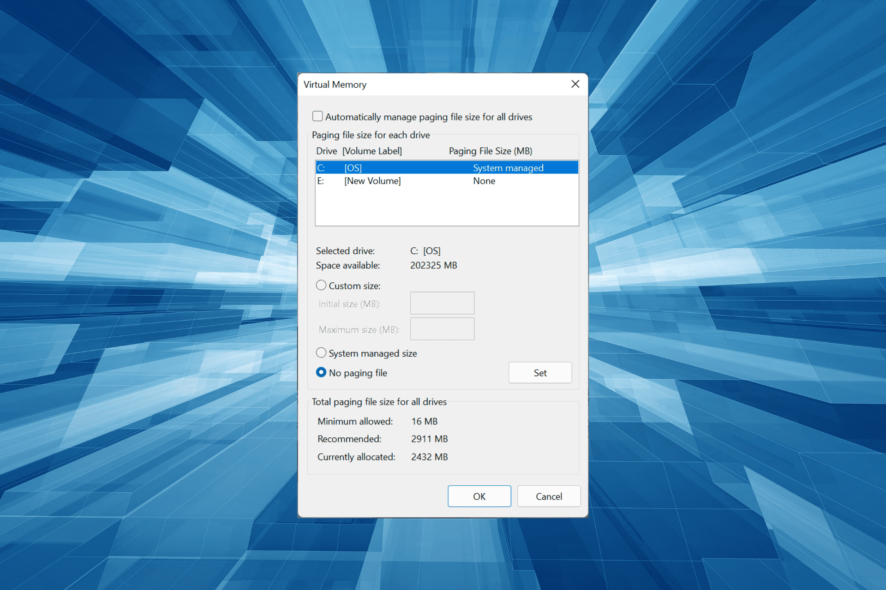Click the Maximum size input field
The width and height of the screenshot is (886, 590).
[442, 328]
